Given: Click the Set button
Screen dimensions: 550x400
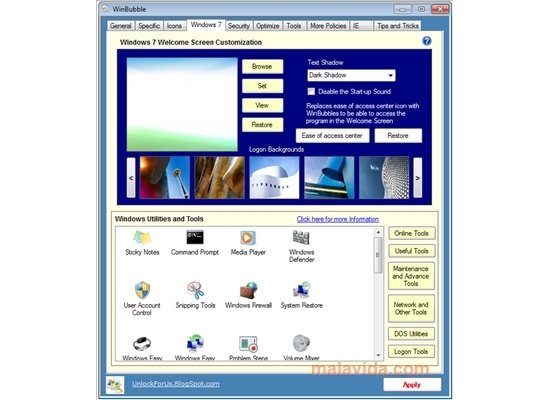Looking at the screenshot, I should pyautogui.click(x=262, y=86).
